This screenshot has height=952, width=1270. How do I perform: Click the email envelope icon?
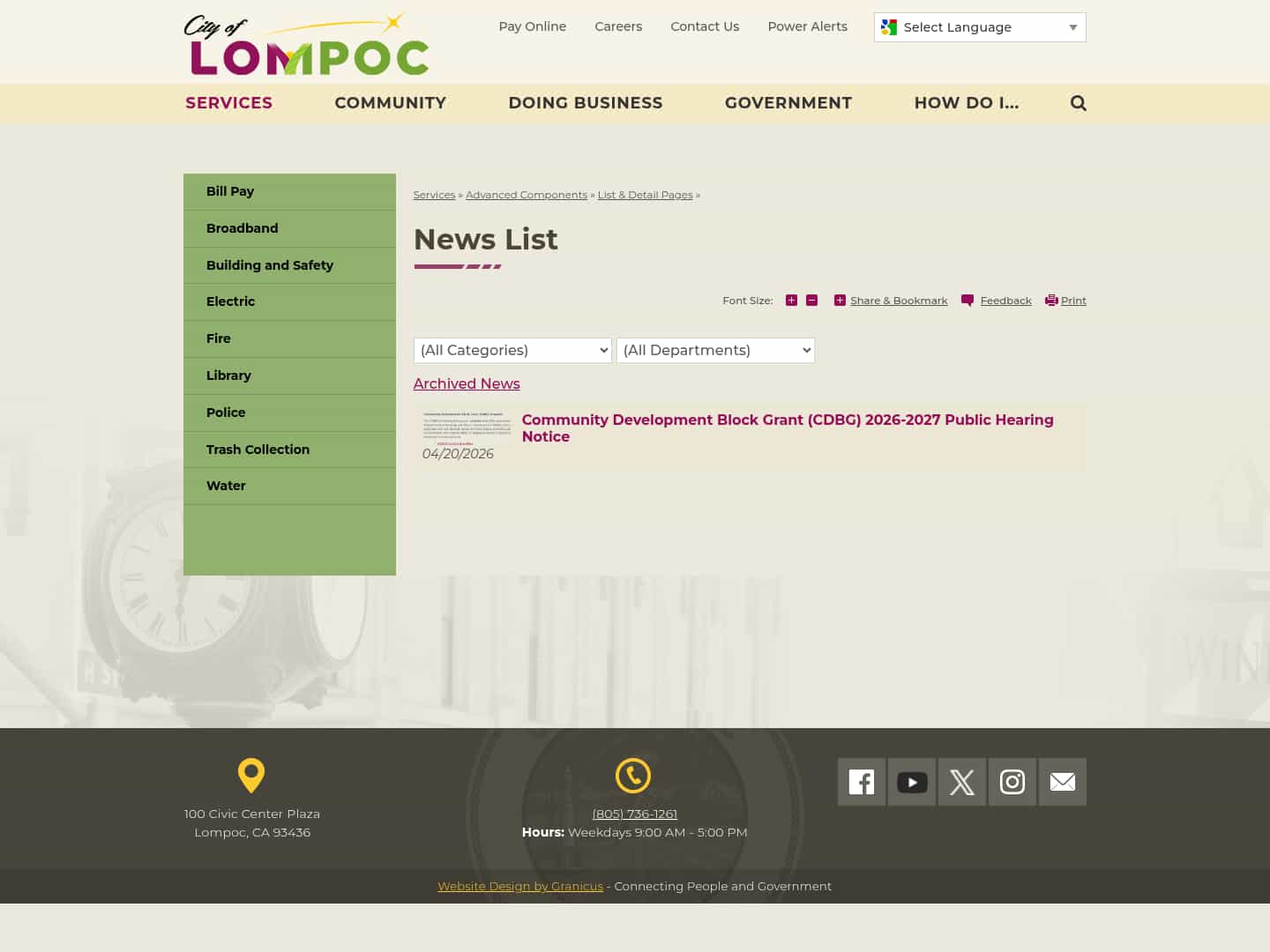(1062, 782)
